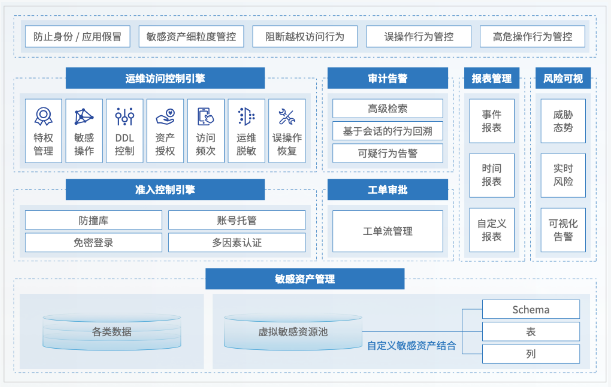This screenshot has height=387, width=611.
Task: Open the 威胁态势 tile
Action: 563,121
